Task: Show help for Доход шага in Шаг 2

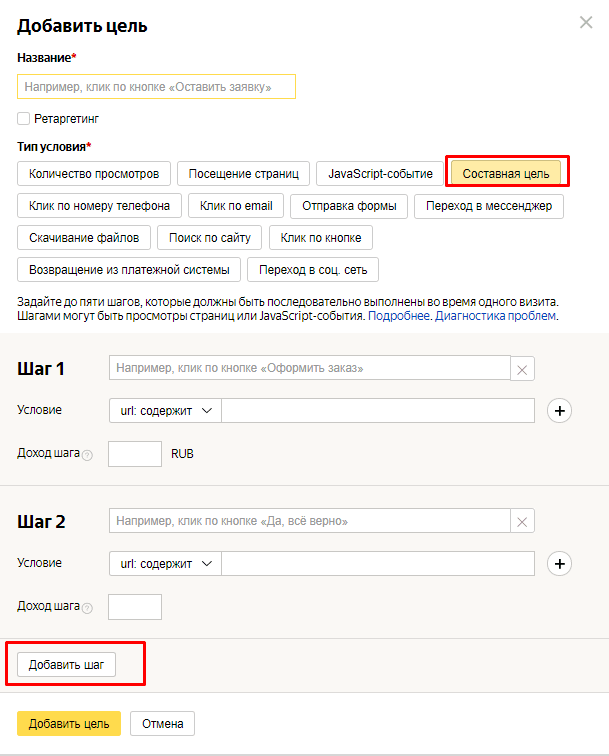Action: pyautogui.click(x=87, y=608)
